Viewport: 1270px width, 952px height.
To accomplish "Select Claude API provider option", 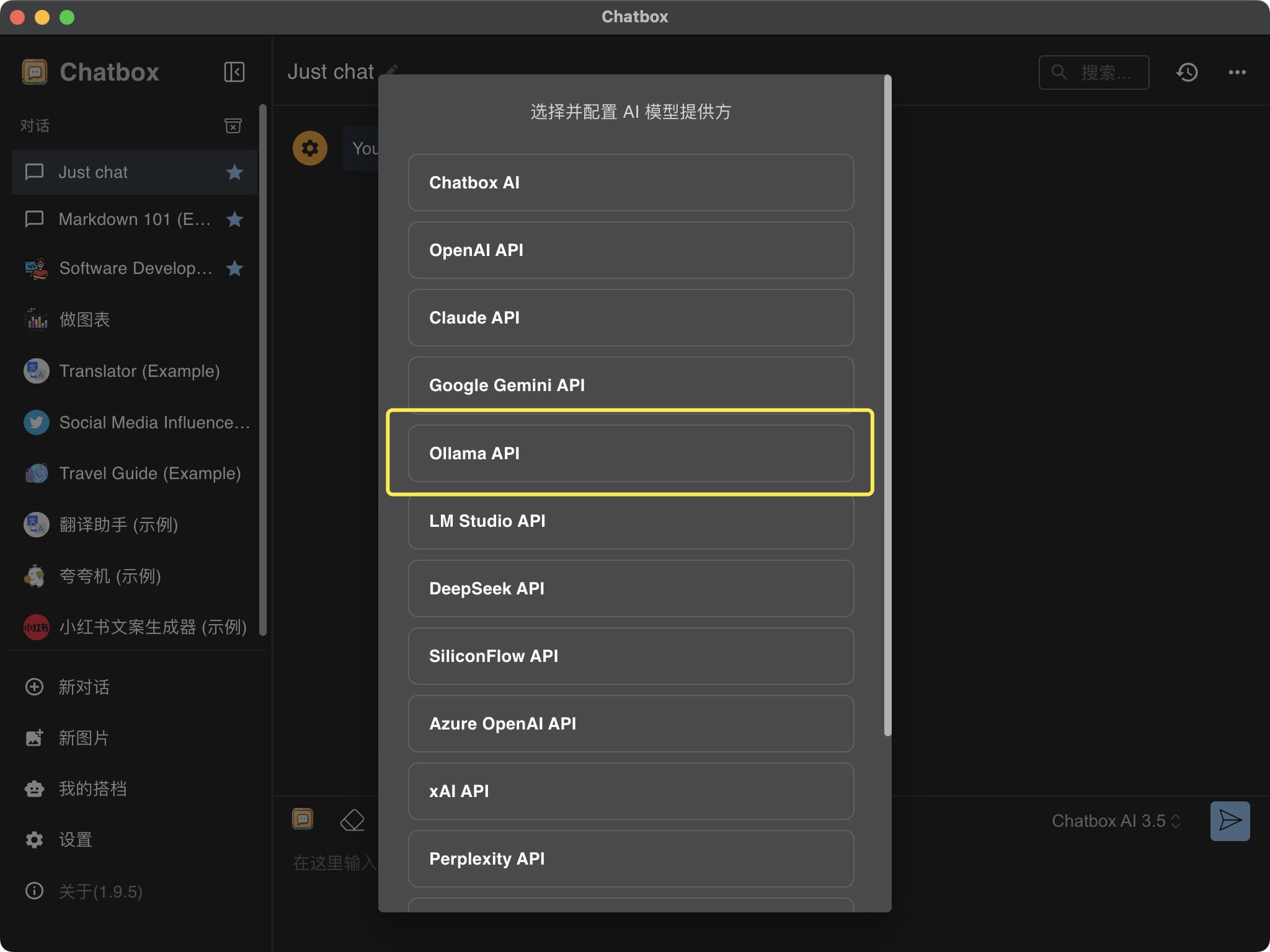I will pyautogui.click(x=631, y=317).
